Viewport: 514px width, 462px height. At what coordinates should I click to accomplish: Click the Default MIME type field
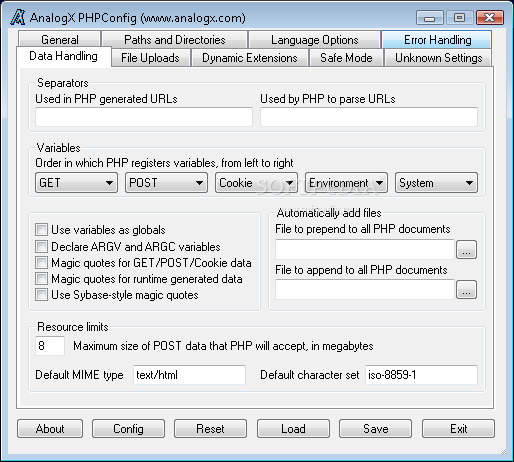click(x=189, y=375)
